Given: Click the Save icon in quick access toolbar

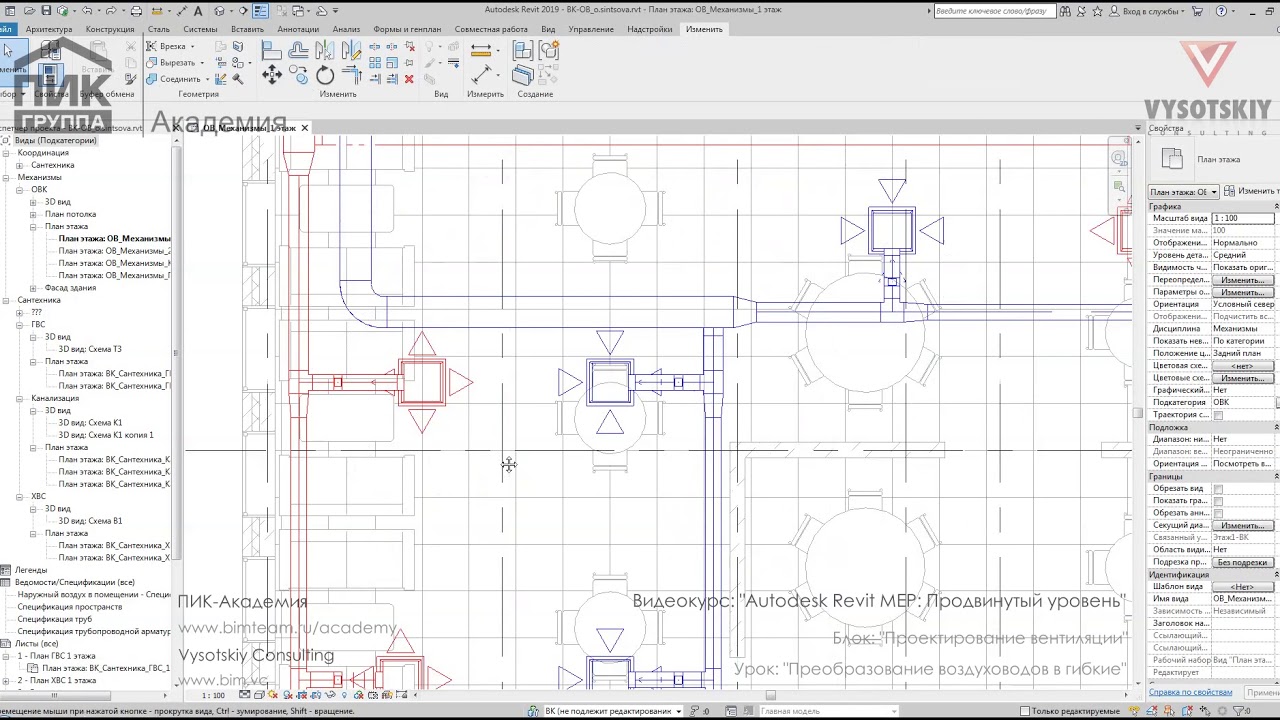Looking at the screenshot, I should (46, 11).
